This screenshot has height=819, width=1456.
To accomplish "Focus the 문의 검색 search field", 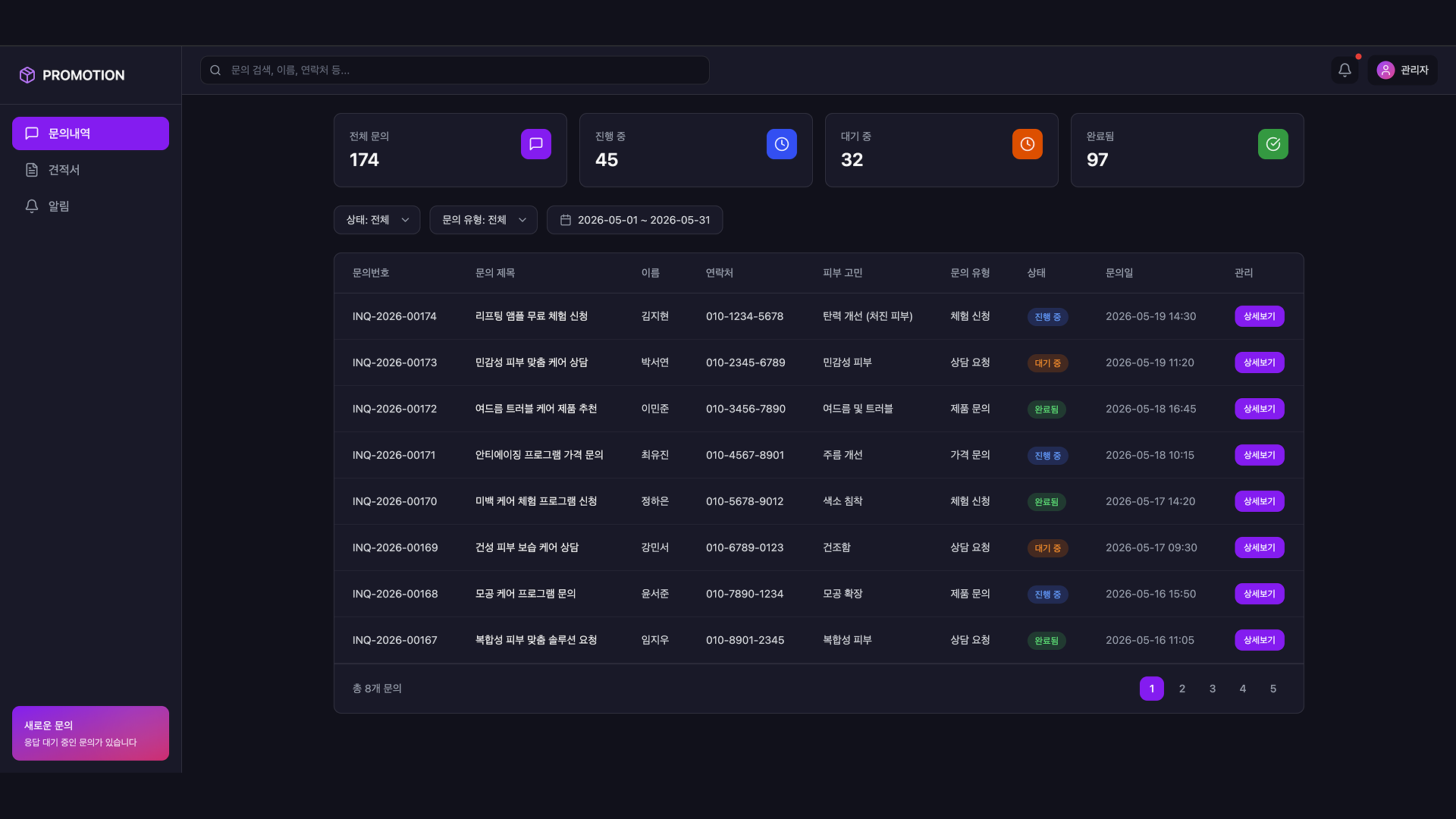I will [x=455, y=70].
